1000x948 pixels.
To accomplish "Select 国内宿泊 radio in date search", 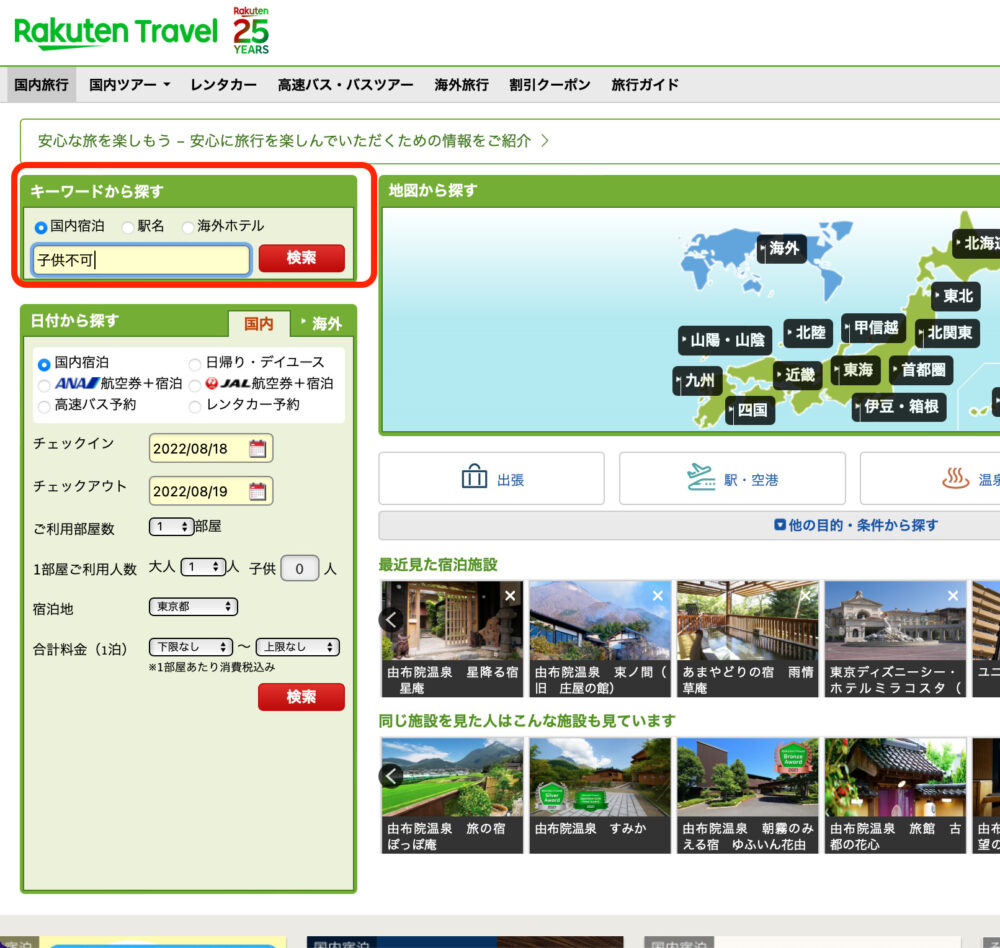I will (x=44, y=364).
